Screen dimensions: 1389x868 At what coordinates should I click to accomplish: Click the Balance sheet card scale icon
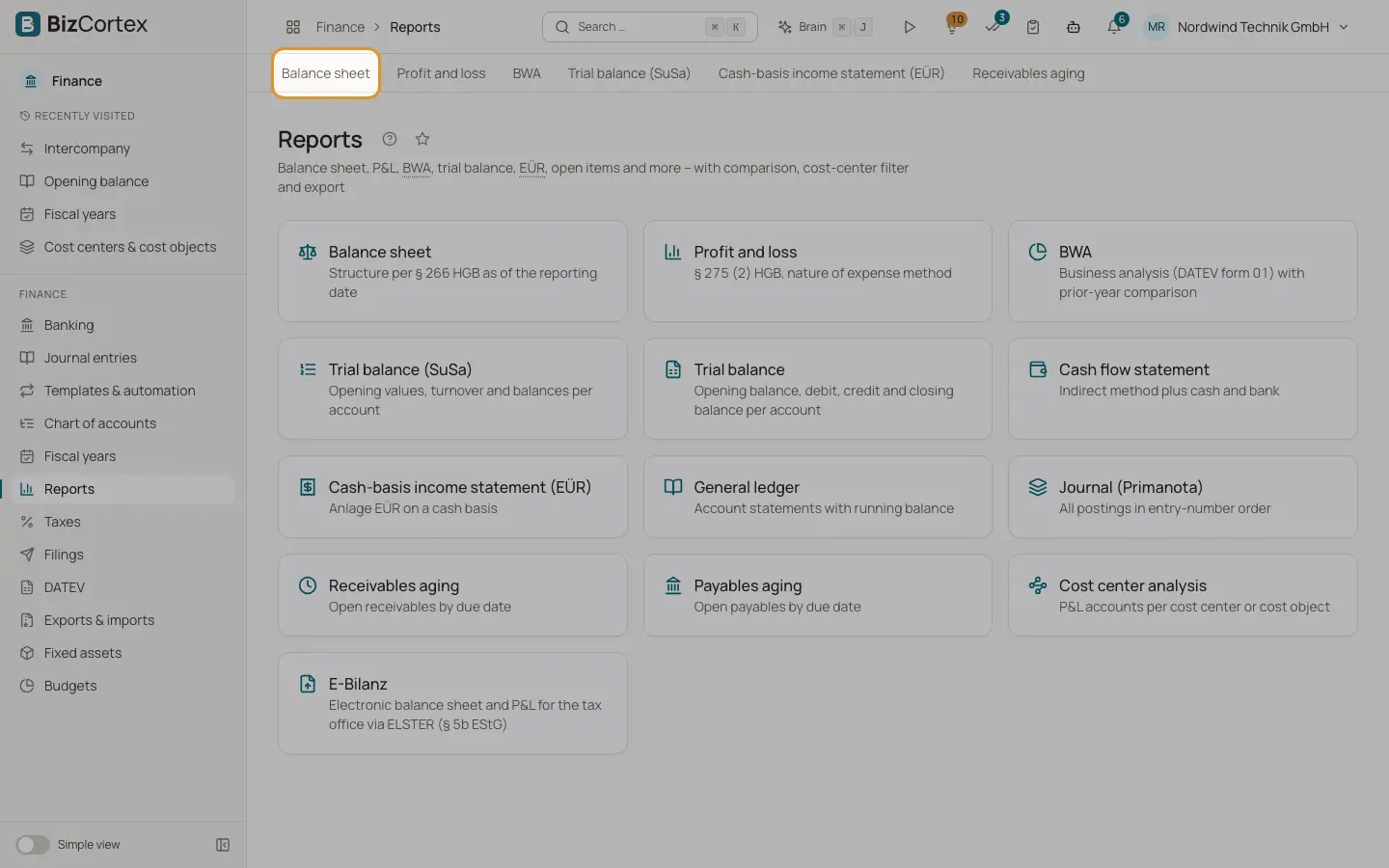tap(308, 252)
